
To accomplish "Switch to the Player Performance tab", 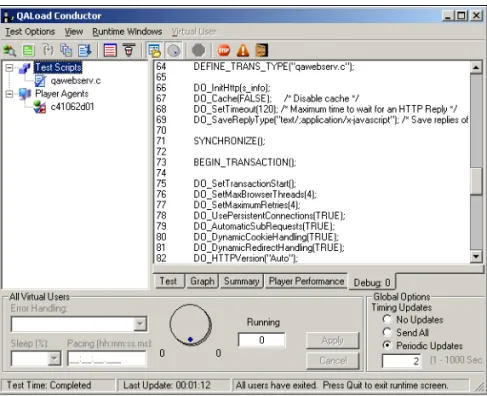I will (306, 281).
